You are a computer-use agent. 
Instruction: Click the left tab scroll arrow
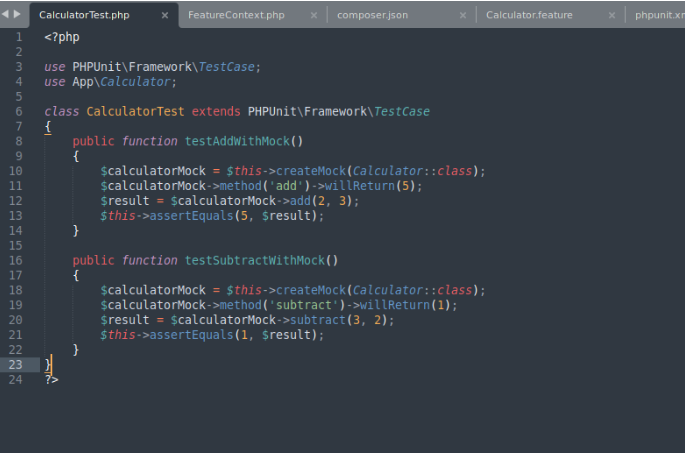pos(7,15)
